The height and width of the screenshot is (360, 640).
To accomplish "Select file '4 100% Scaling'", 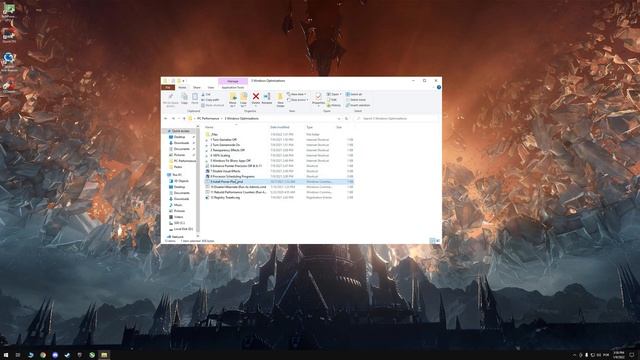I will pos(220,156).
